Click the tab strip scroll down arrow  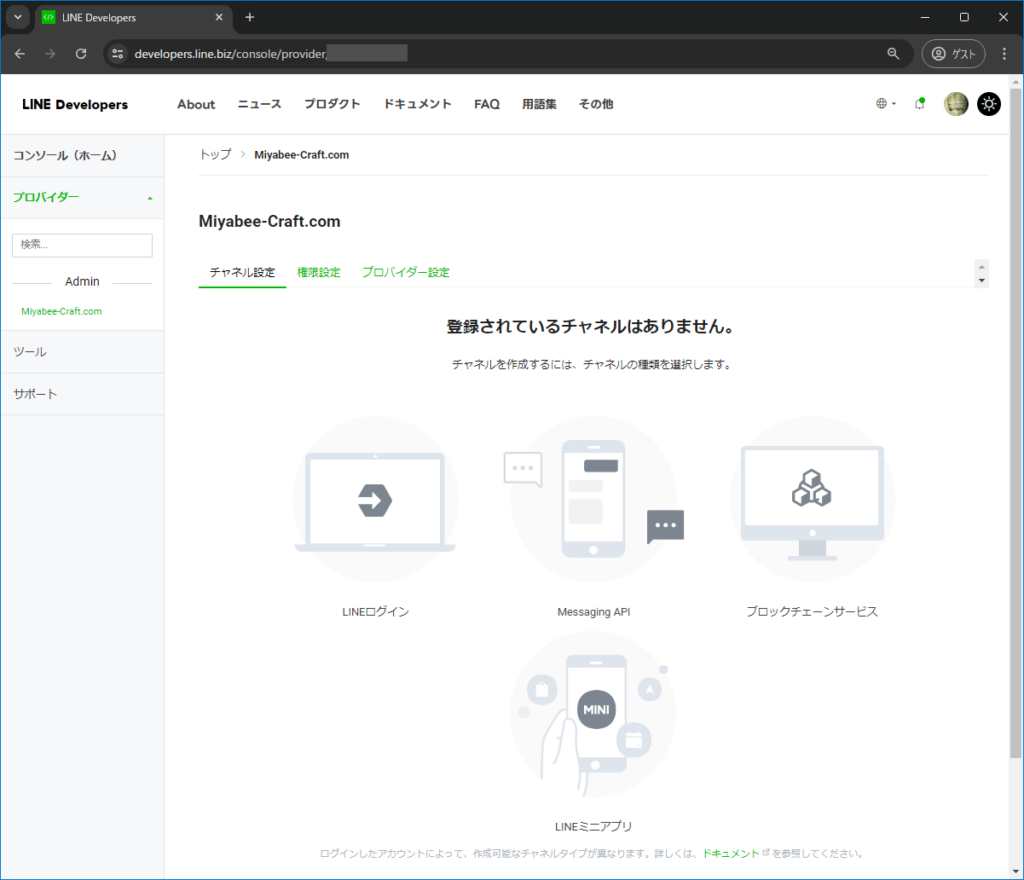tap(982, 281)
